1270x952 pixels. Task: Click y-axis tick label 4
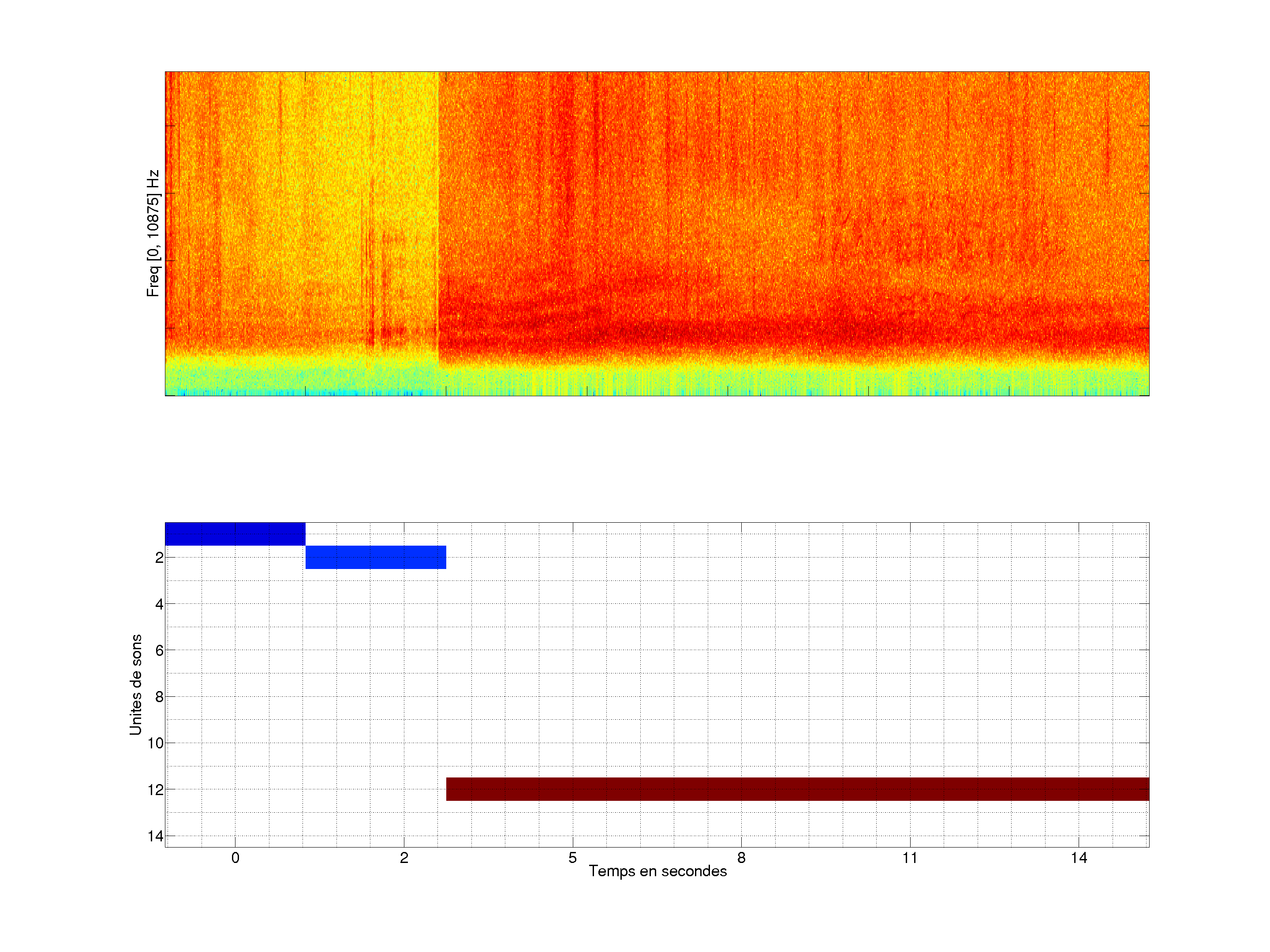(x=159, y=604)
